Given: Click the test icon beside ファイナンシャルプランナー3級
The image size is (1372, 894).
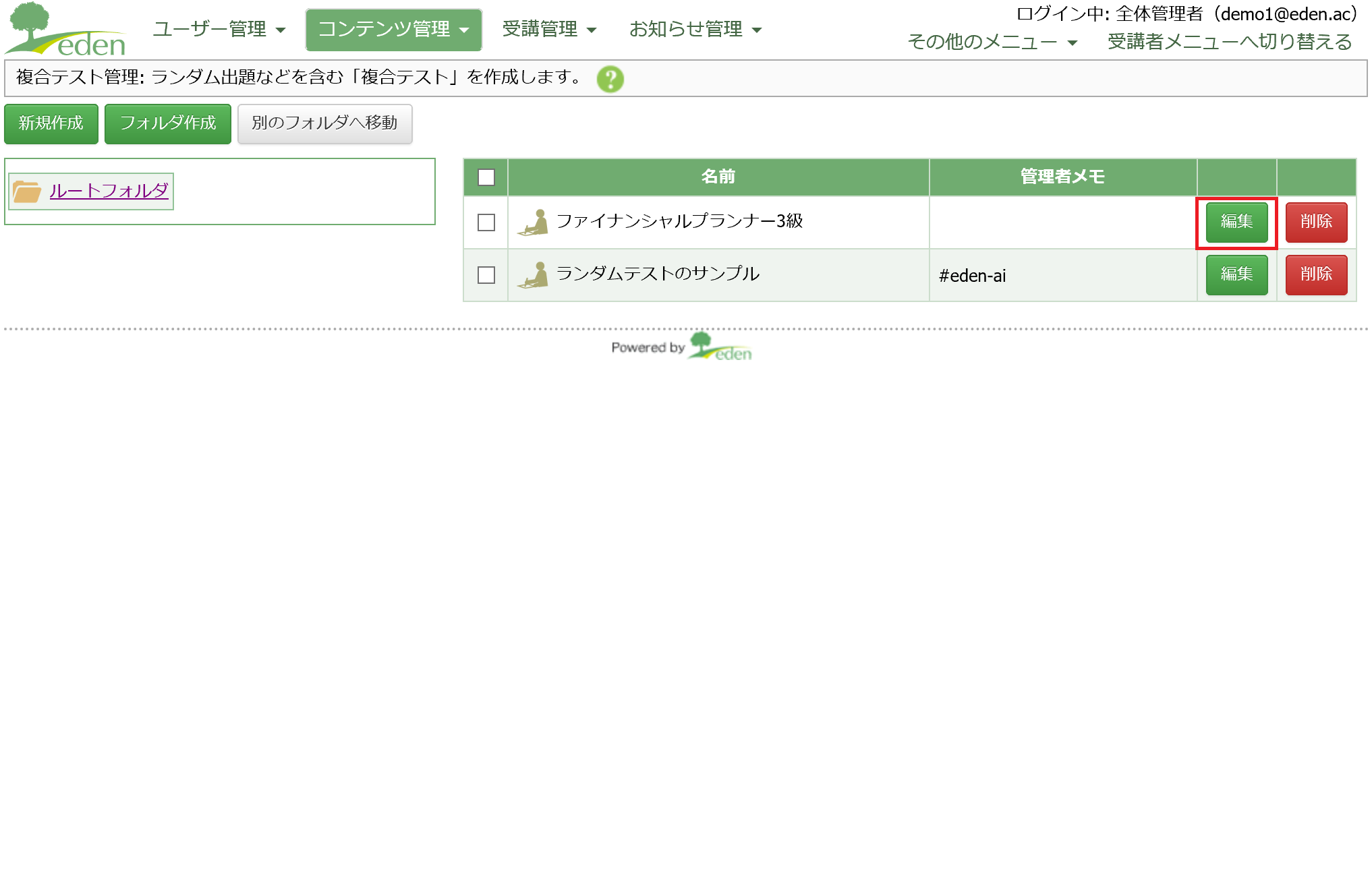Looking at the screenshot, I should pos(533,222).
